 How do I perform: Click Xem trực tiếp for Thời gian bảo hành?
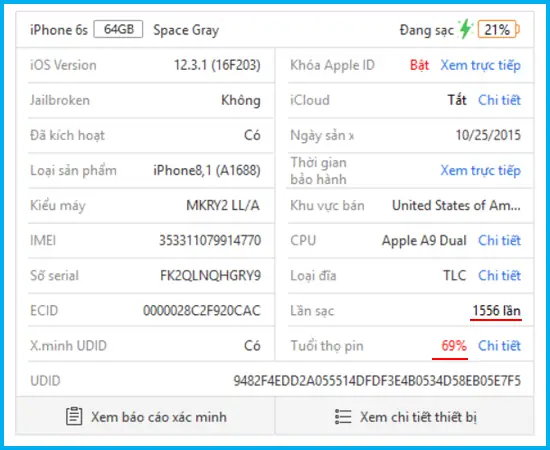[480, 170]
